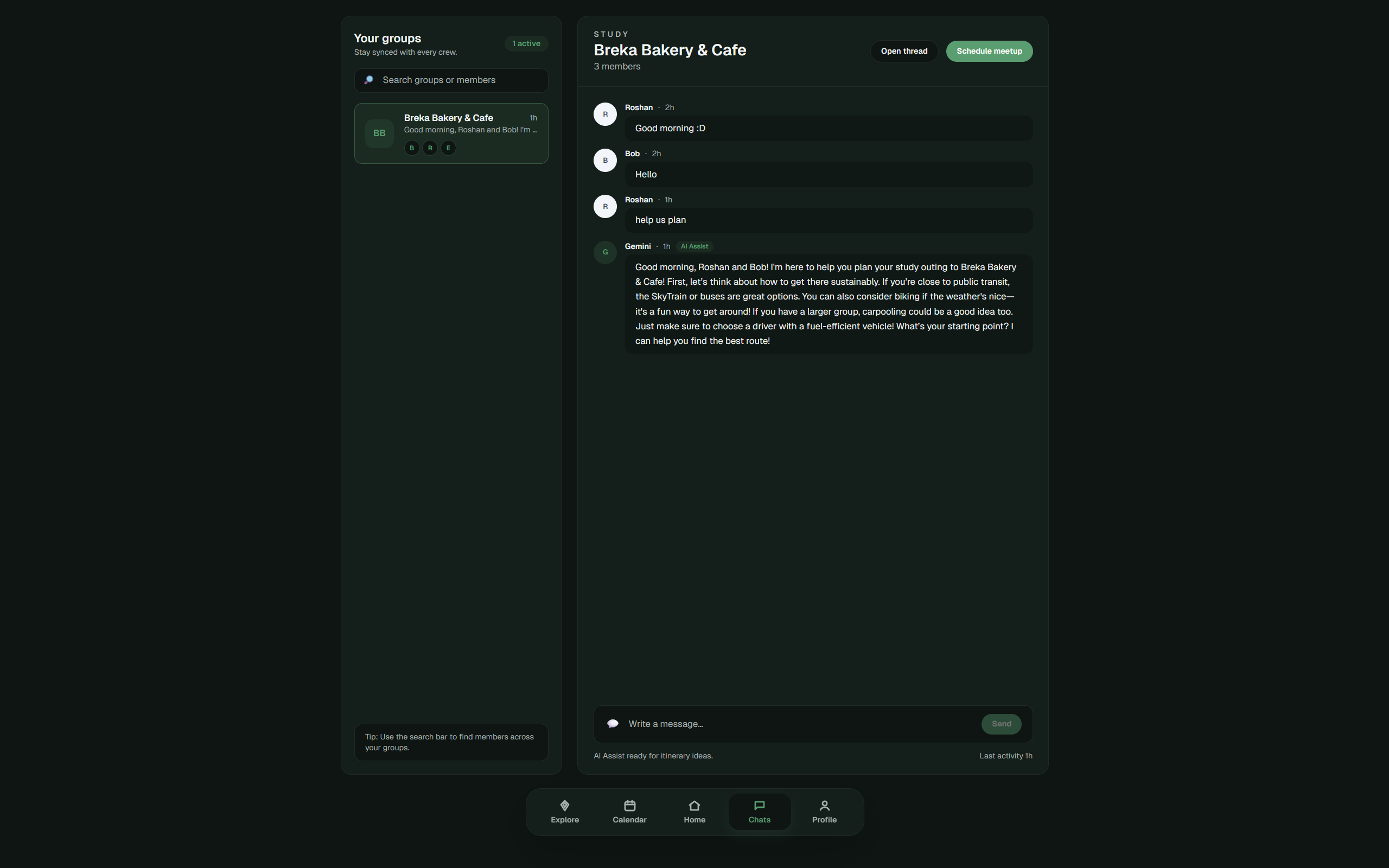Click the speech bubble icon in composer
The width and height of the screenshot is (1389, 868).
613,723
